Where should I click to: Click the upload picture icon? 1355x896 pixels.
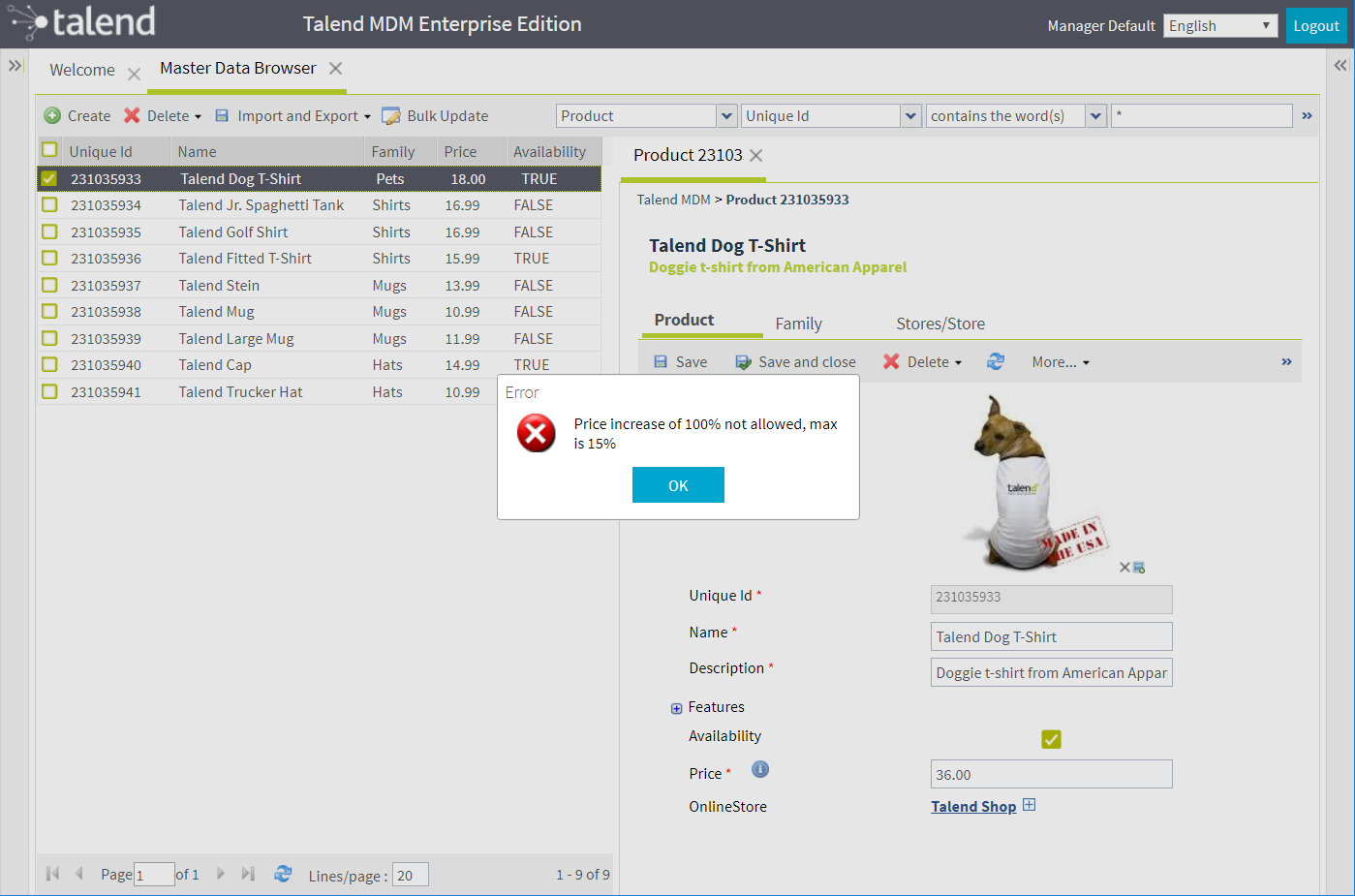coord(1139,568)
